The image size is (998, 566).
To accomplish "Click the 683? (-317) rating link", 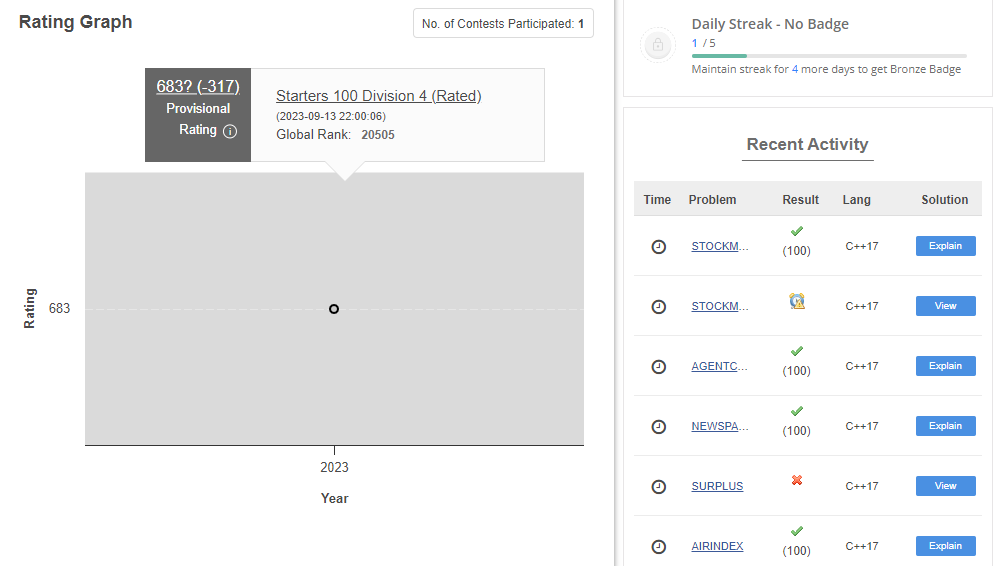I will click(x=198, y=87).
